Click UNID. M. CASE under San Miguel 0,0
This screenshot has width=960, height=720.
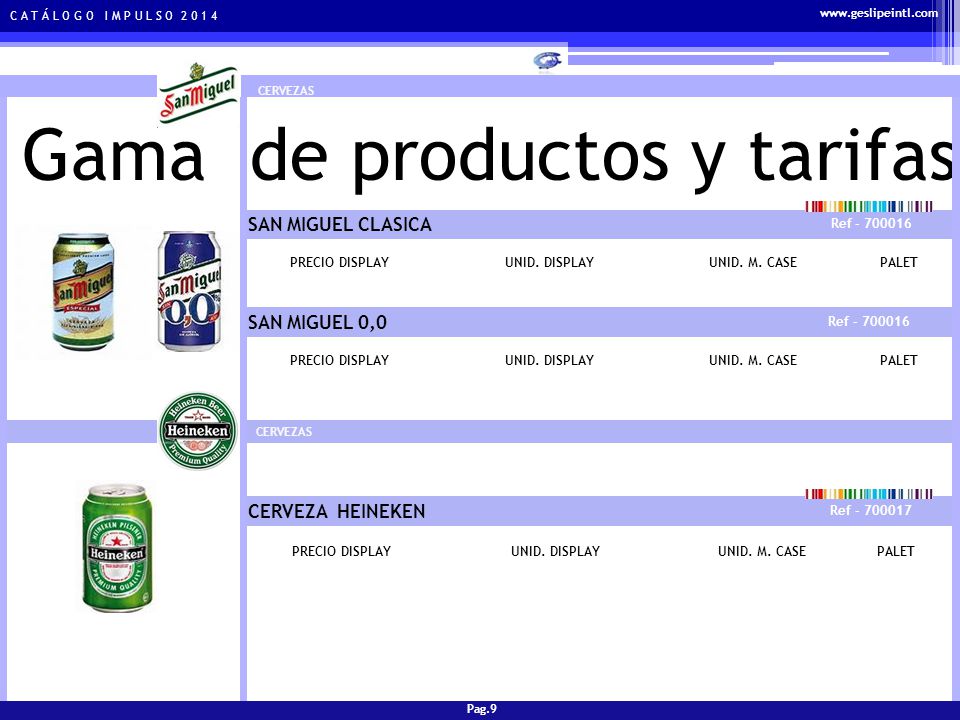coord(752,360)
